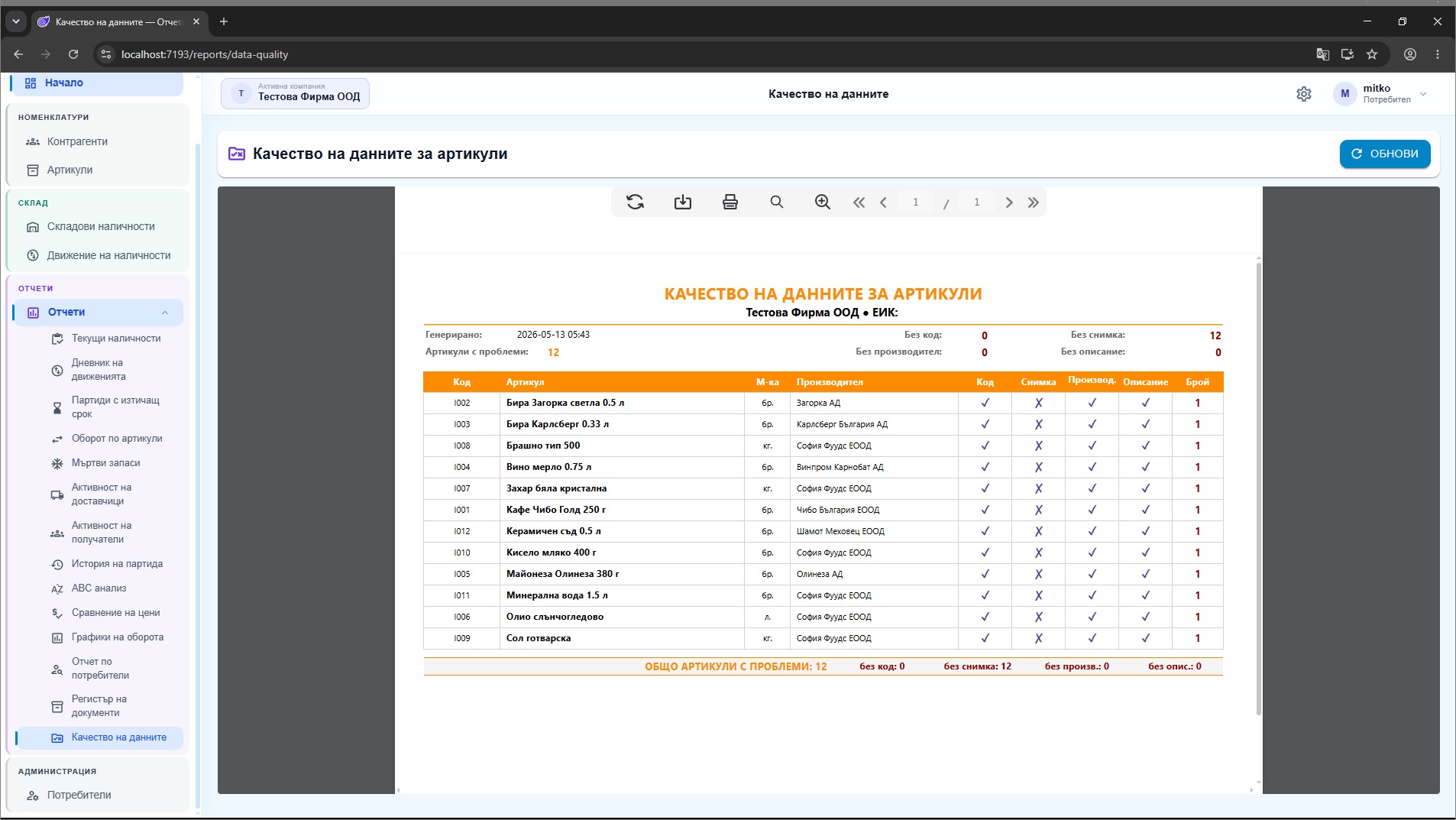
Task: Go to previous report page
Action: tap(883, 203)
